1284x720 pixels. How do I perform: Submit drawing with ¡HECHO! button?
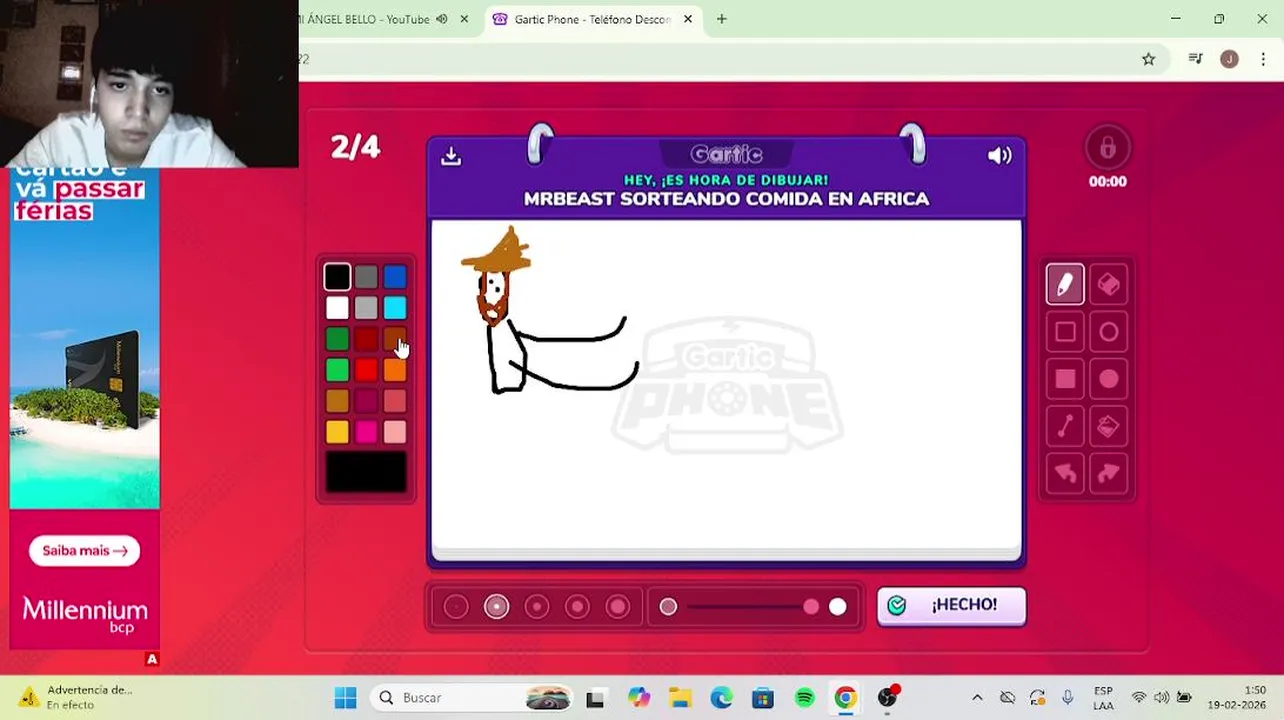pyautogui.click(x=951, y=605)
